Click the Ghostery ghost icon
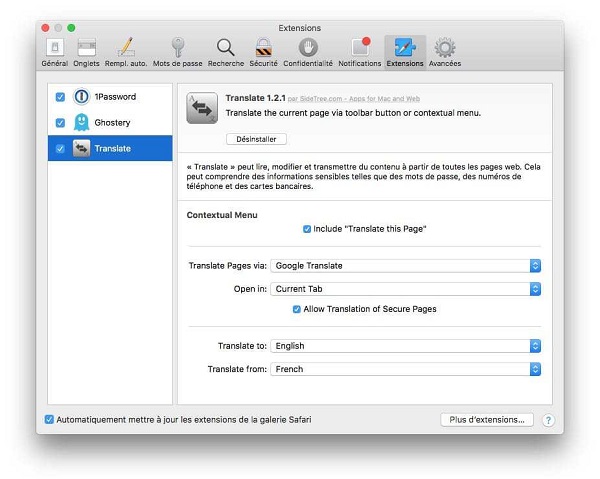The width and height of the screenshot is (600, 479). pos(81,122)
